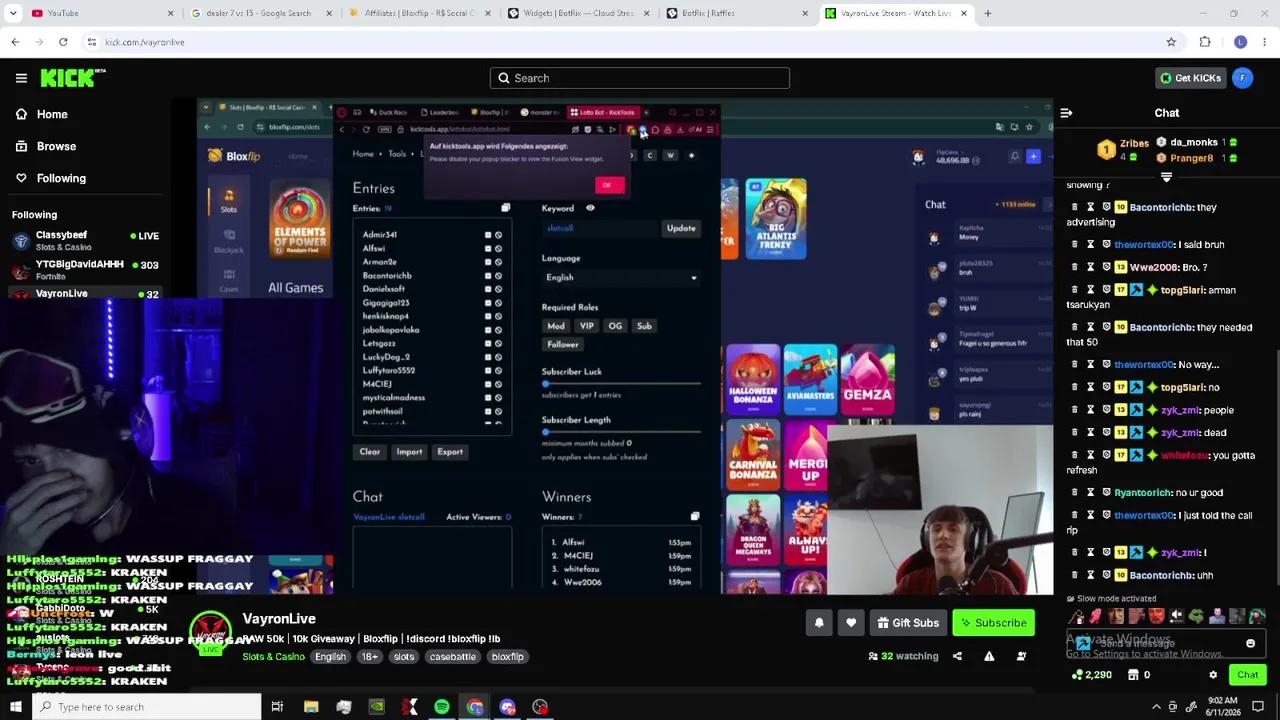Screen dimensions: 1280x720
Task: Click the Kick search field
Action: click(x=640, y=78)
